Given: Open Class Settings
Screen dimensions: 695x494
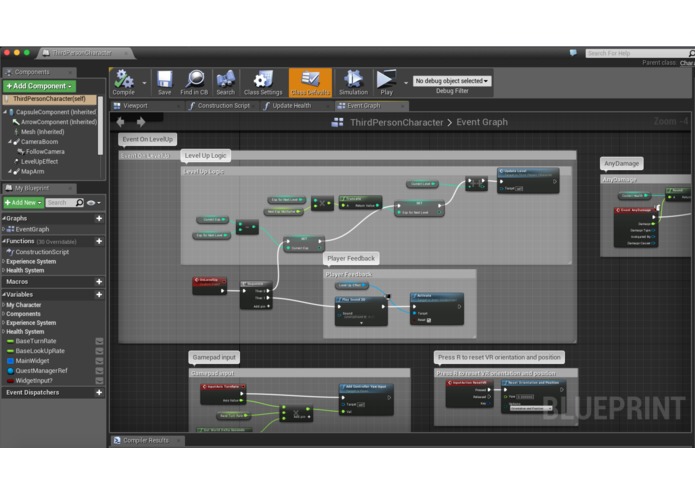Looking at the screenshot, I should coord(263,82).
